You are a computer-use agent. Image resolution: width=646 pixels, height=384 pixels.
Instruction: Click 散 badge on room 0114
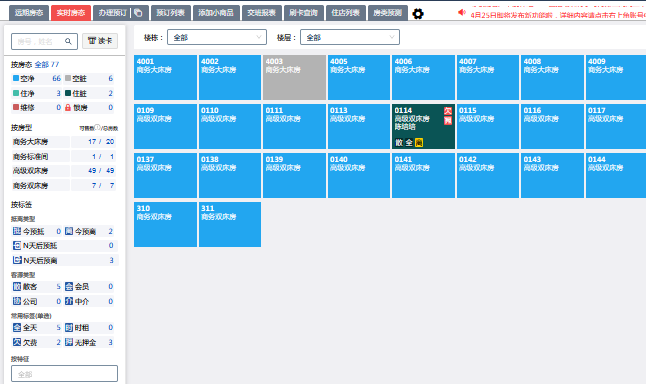(x=399, y=143)
